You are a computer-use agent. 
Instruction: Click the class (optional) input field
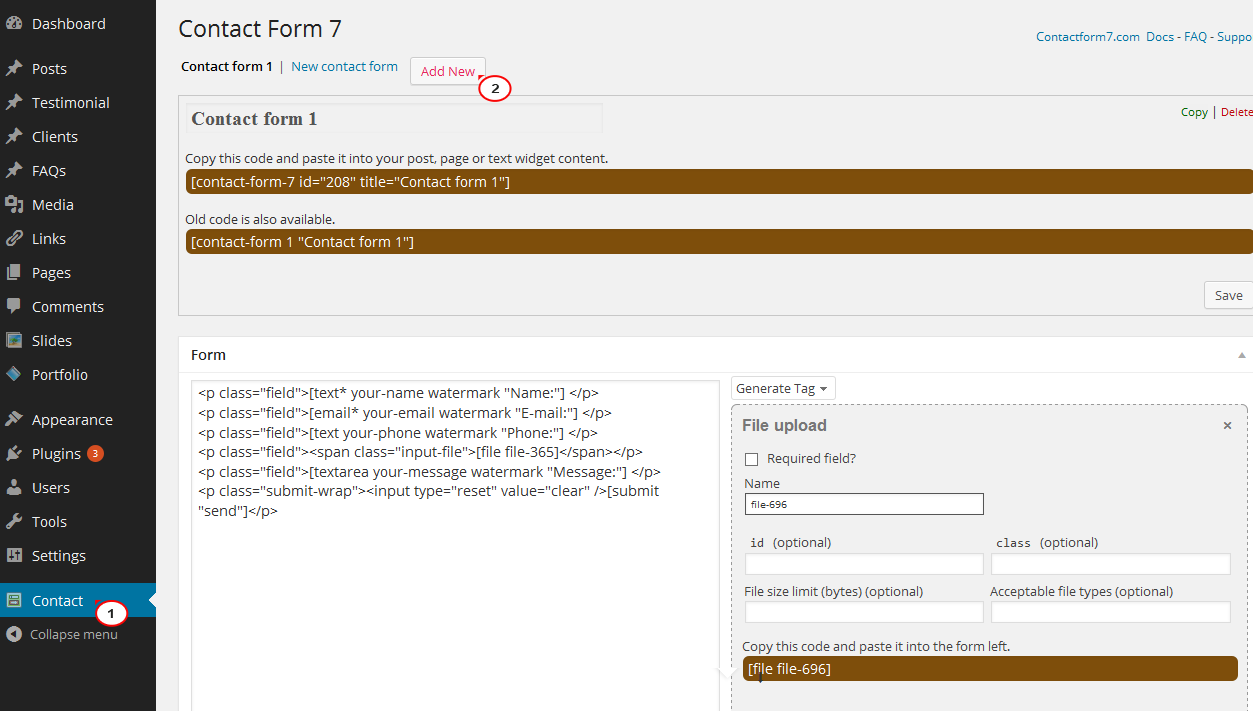[x=1110, y=564]
